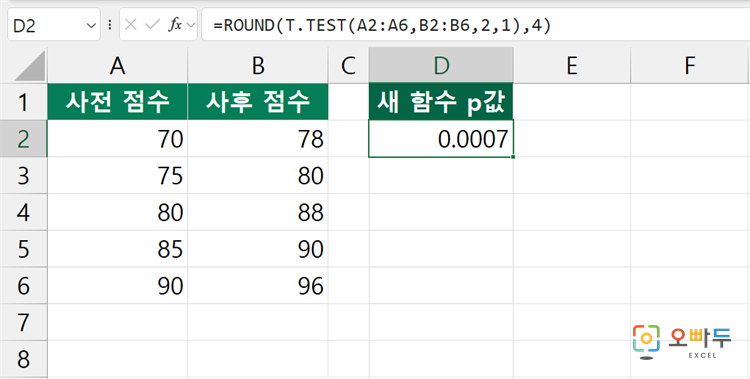
Task: Select row 8 header
Action: pos(23,359)
